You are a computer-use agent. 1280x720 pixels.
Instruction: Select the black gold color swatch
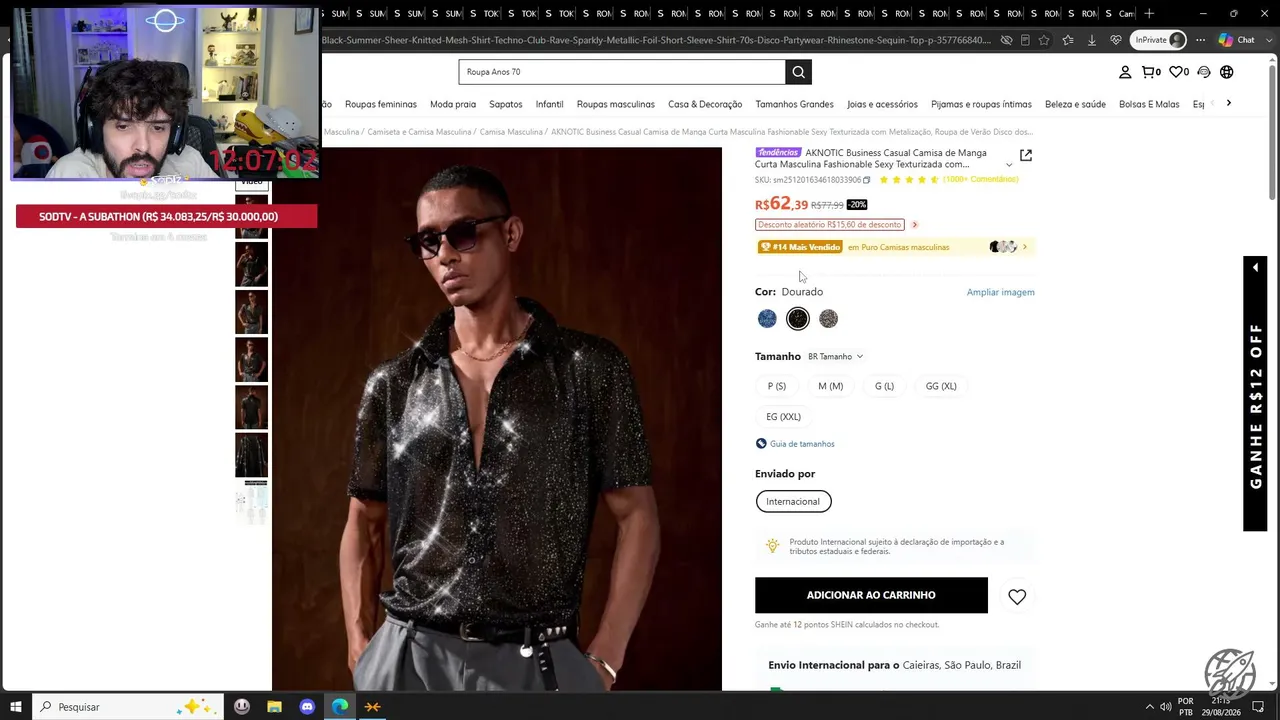[x=798, y=319]
